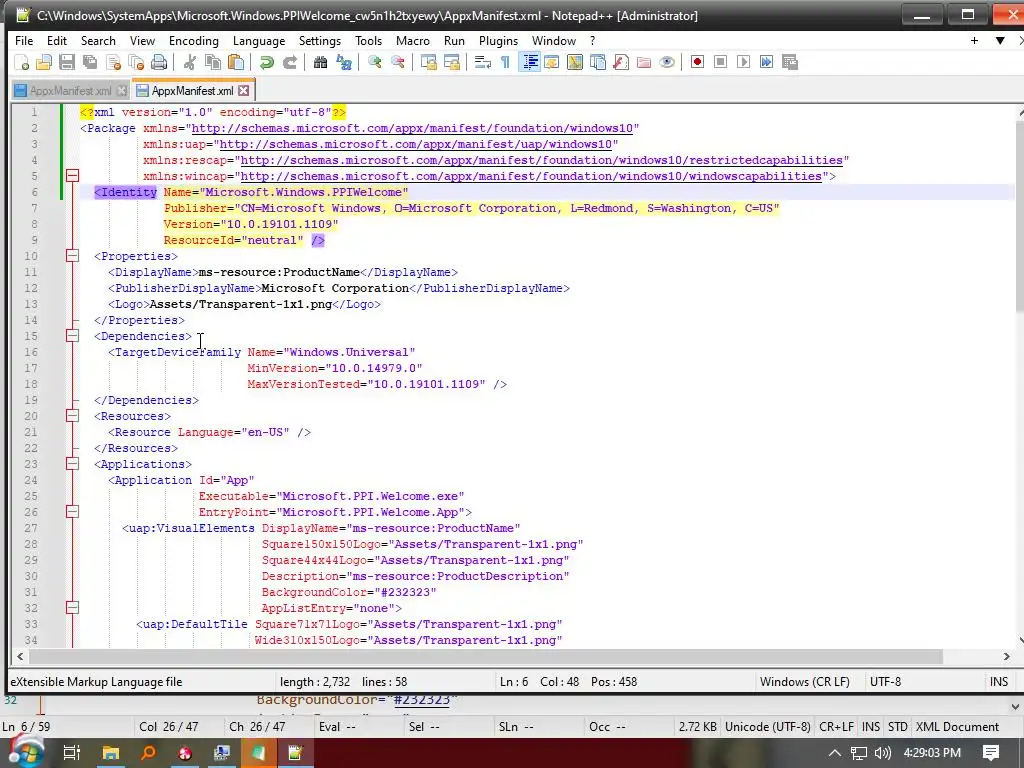Screen dimensions: 1024x768
Task: Click the green Undo arrow
Action: click(266, 63)
